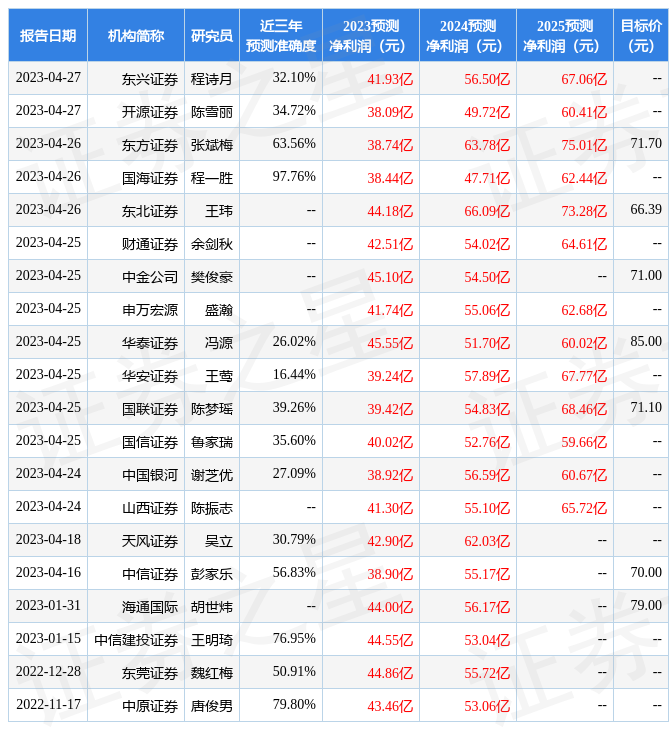Click researcher name 樊俊豪
The image size is (669, 730).
[212, 277]
